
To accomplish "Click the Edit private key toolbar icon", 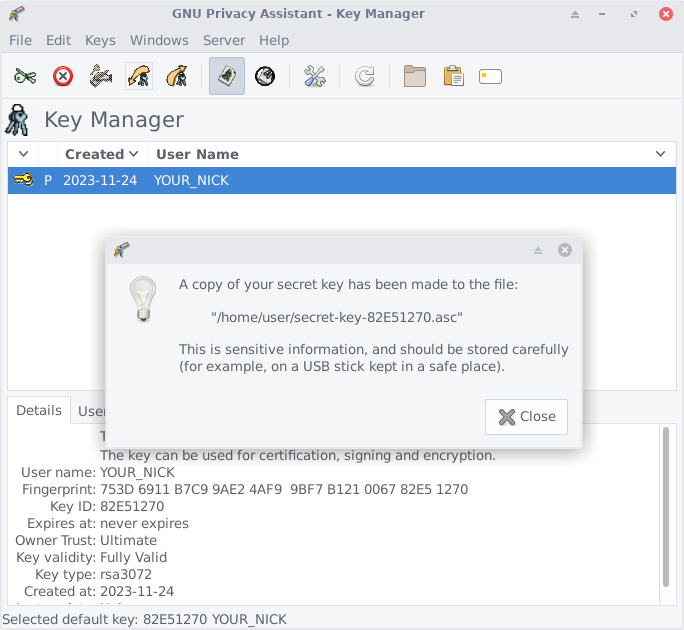I will pyautogui.click(x=25, y=76).
